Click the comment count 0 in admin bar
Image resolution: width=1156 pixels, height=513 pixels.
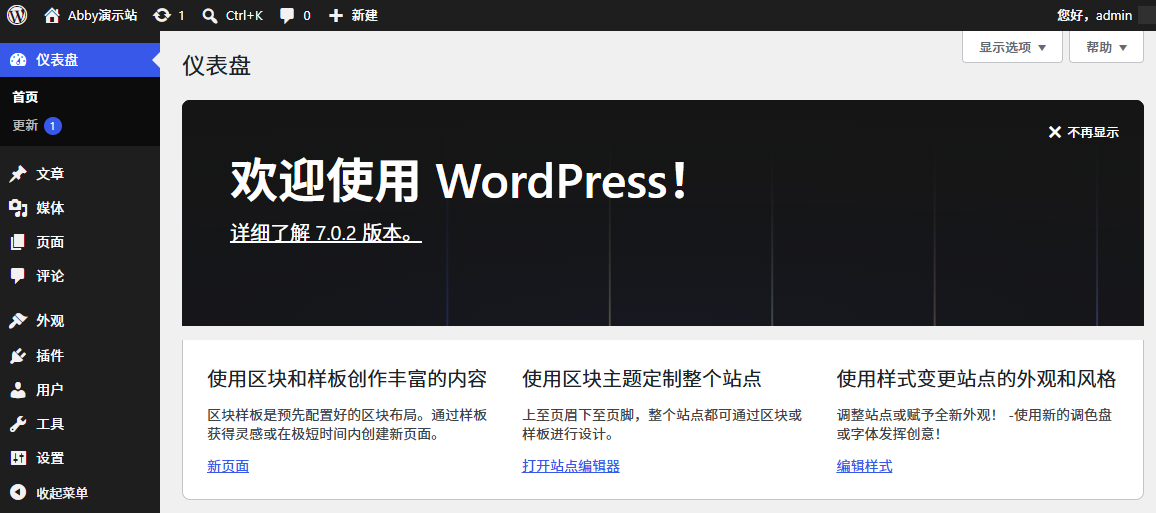307,15
